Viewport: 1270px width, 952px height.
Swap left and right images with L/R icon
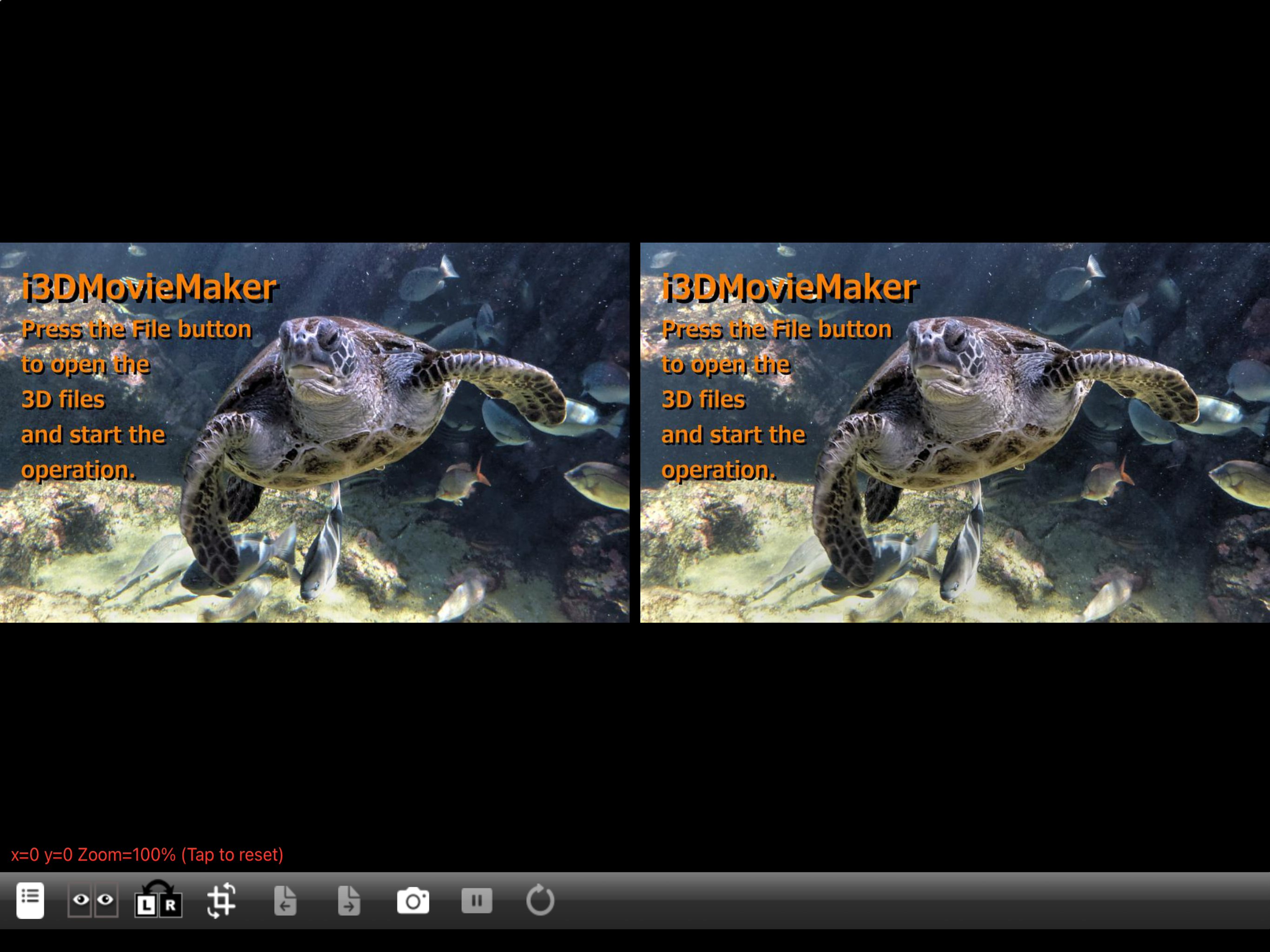point(159,900)
